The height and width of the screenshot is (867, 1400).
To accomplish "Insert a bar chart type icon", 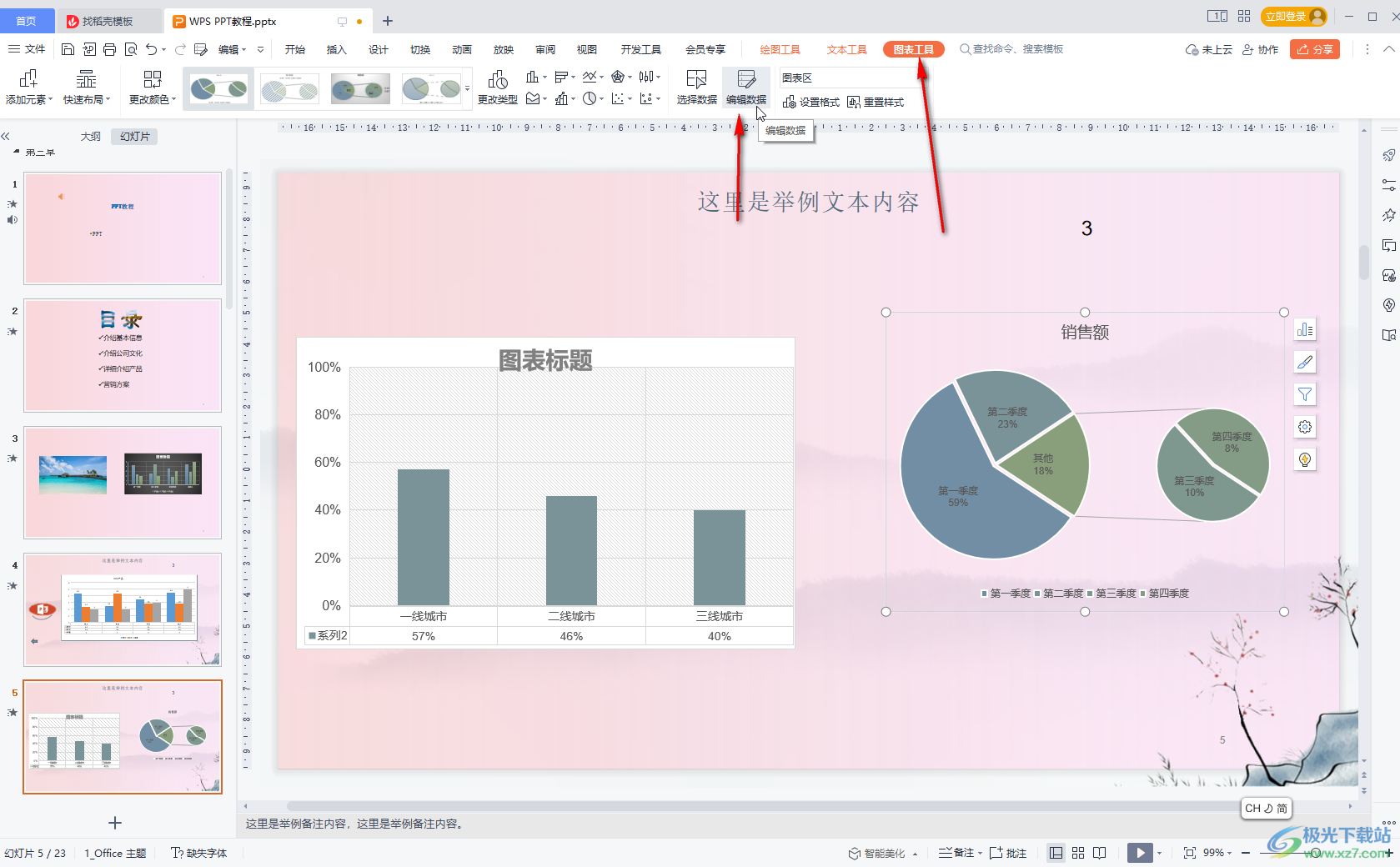I will [x=561, y=77].
